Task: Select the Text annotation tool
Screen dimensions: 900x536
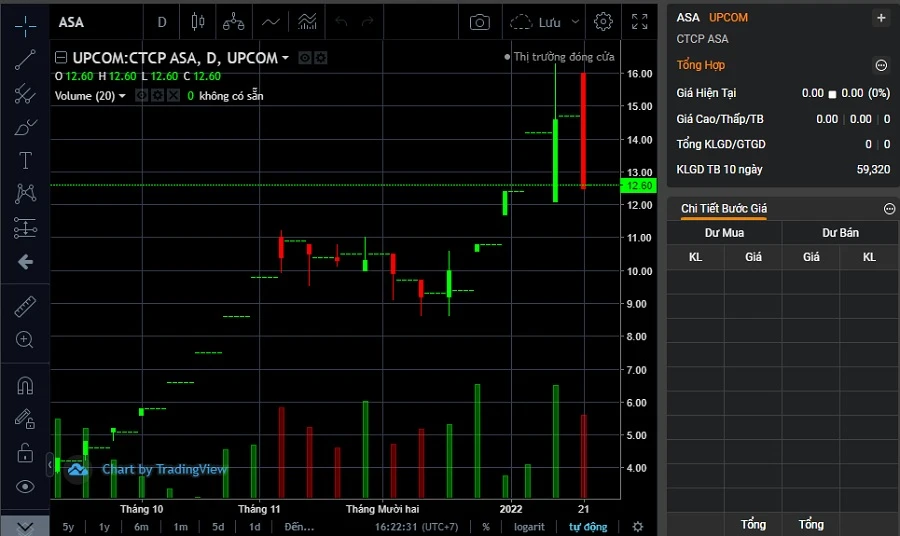Action: click(25, 161)
